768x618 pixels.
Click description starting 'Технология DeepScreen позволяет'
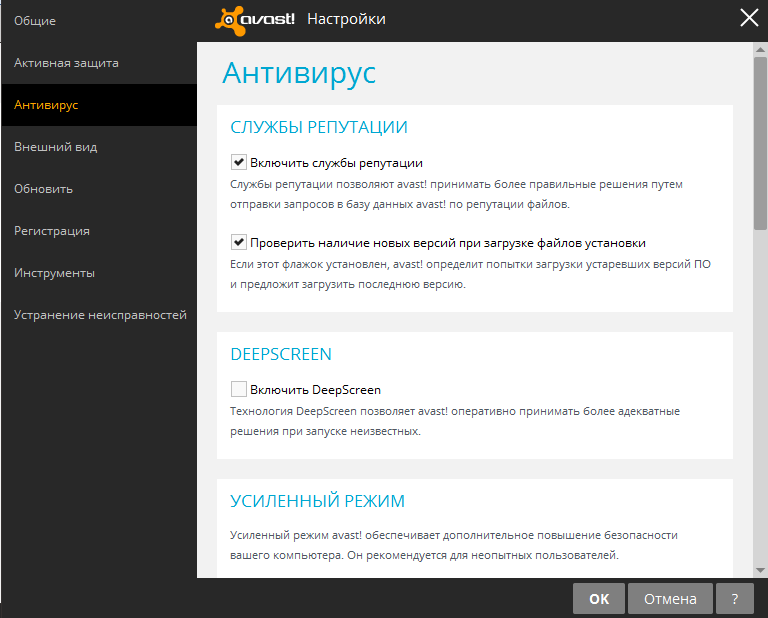click(x=455, y=421)
